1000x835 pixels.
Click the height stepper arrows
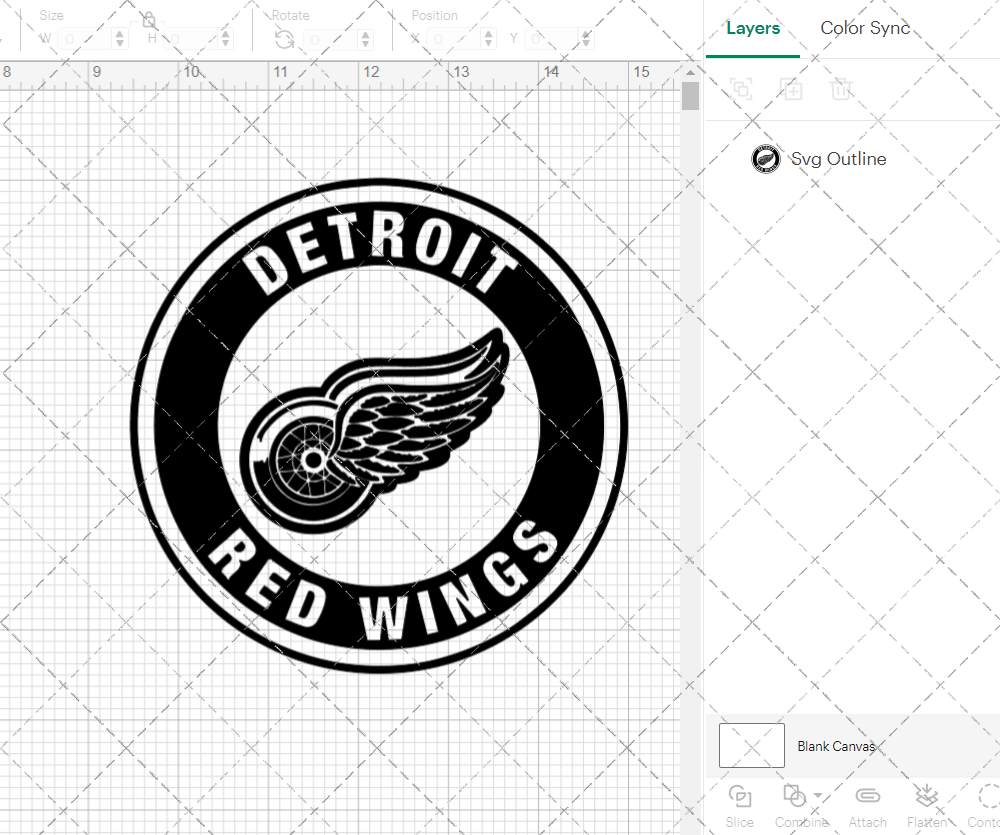pos(225,40)
